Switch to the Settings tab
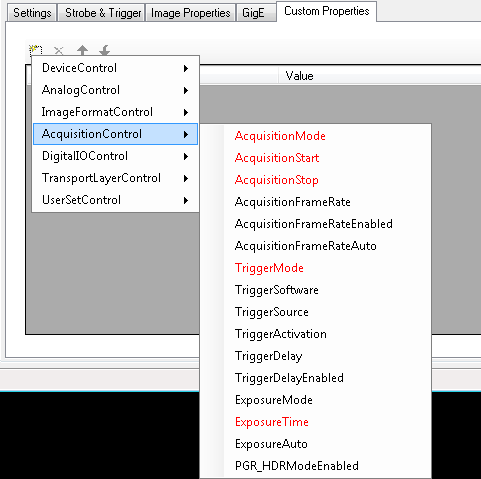 click(32, 13)
